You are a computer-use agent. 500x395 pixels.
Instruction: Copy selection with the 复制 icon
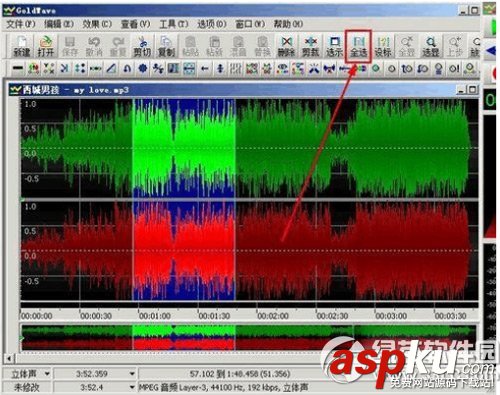pos(166,46)
